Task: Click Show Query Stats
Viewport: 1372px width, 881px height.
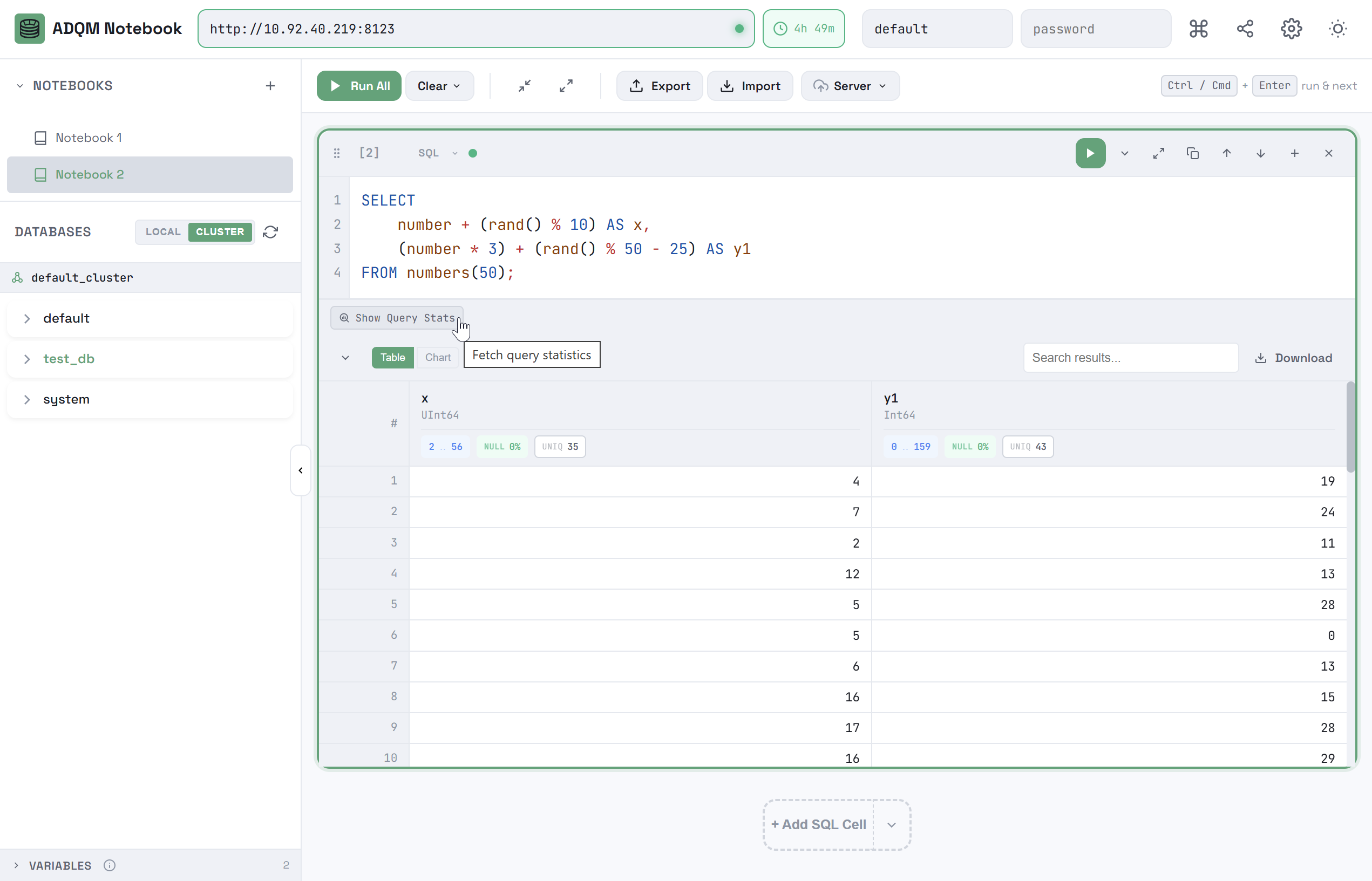Action: coord(397,318)
